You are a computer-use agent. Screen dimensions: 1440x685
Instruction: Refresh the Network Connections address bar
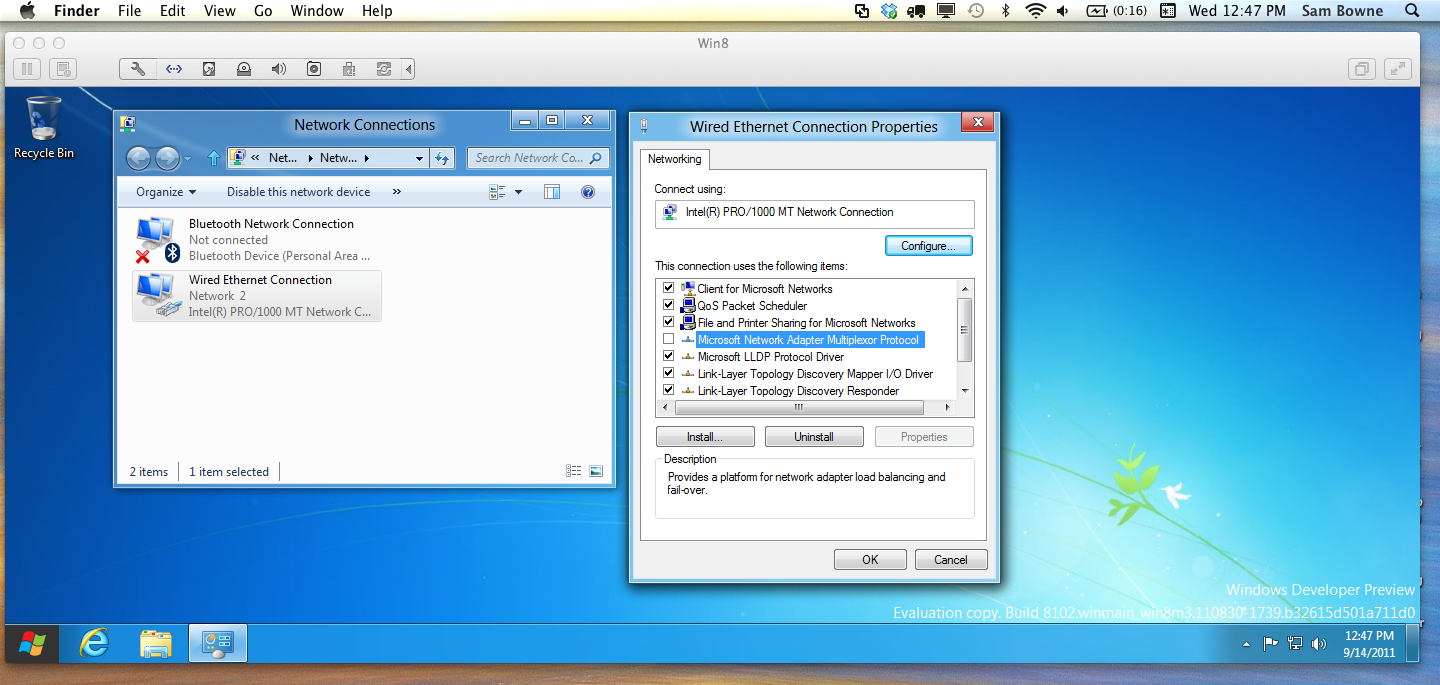(x=443, y=158)
